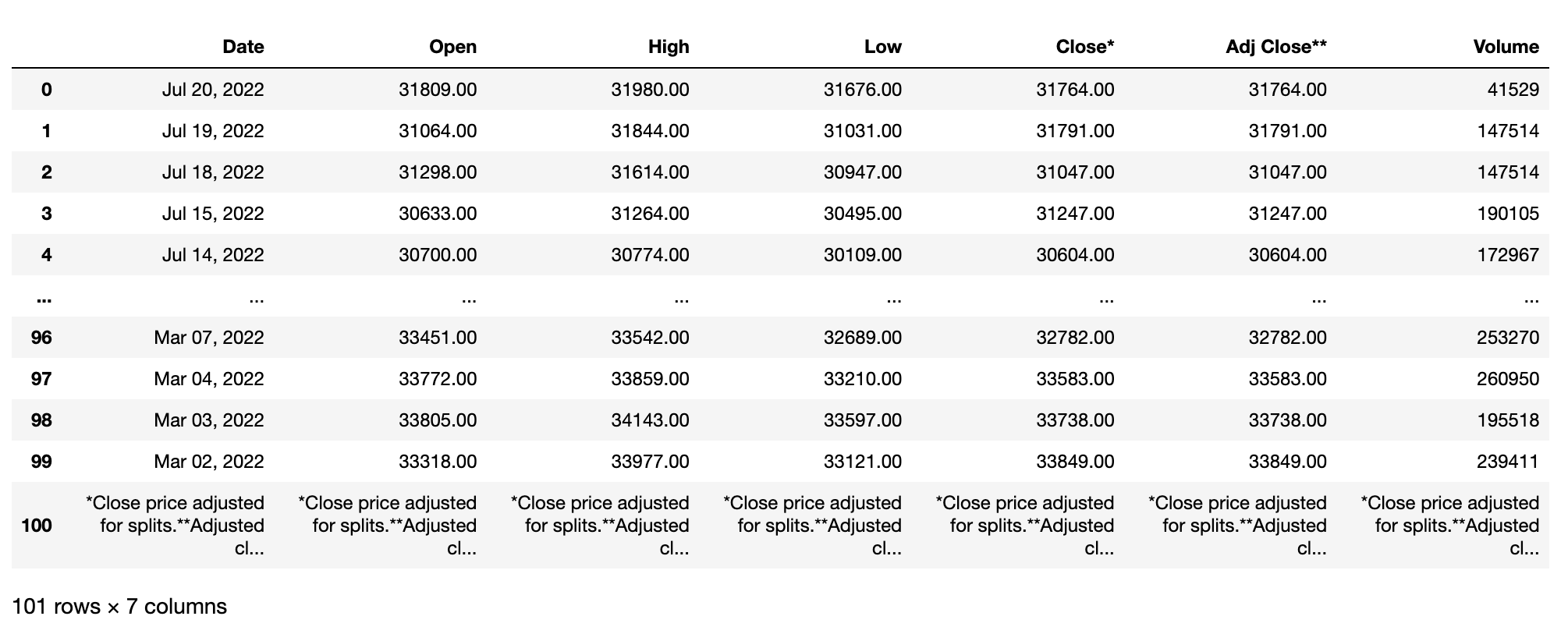
Task: Click the Open column header
Action: [x=452, y=47]
